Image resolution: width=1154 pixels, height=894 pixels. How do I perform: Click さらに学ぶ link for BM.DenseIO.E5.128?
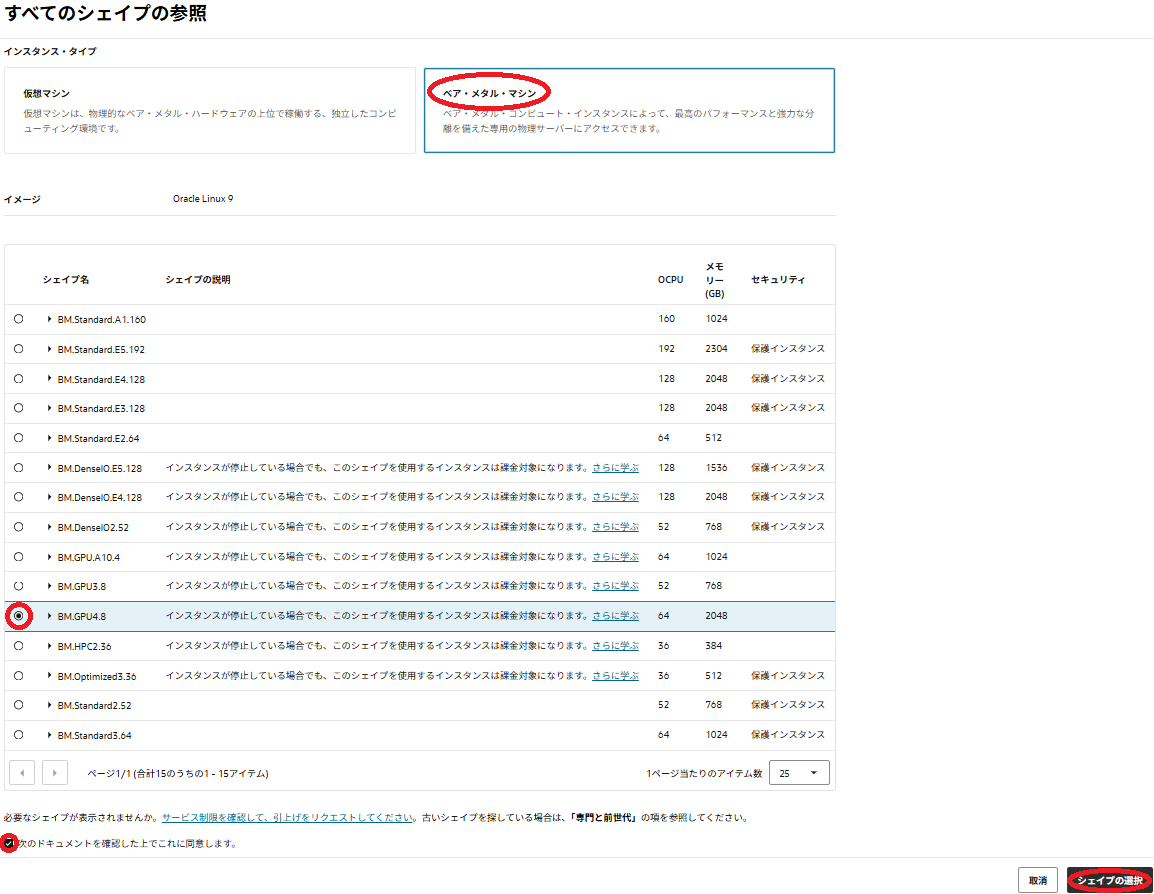[x=615, y=468]
